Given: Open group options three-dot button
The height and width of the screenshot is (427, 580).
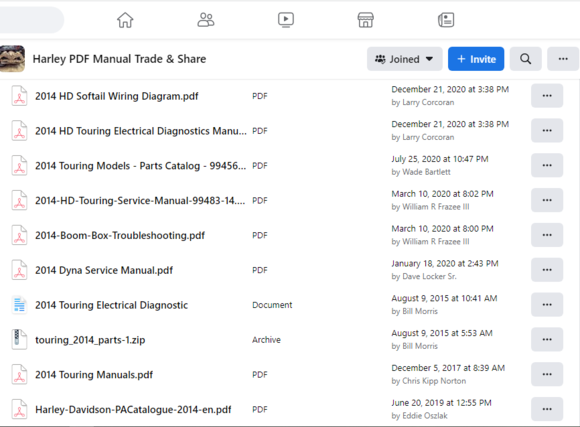Looking at the screenshot, I should (563, 59).
